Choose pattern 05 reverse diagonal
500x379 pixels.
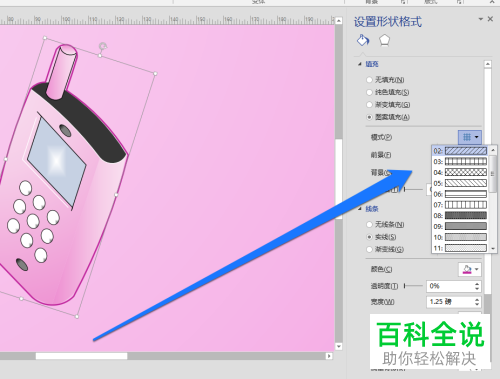460,183
